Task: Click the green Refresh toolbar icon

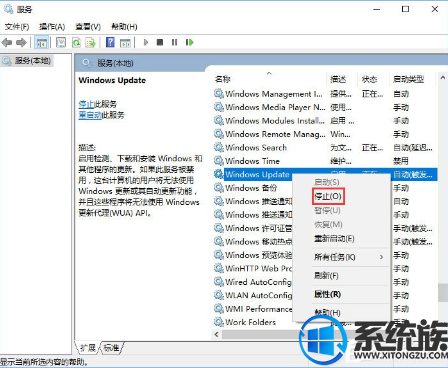Action: [76, 42]
